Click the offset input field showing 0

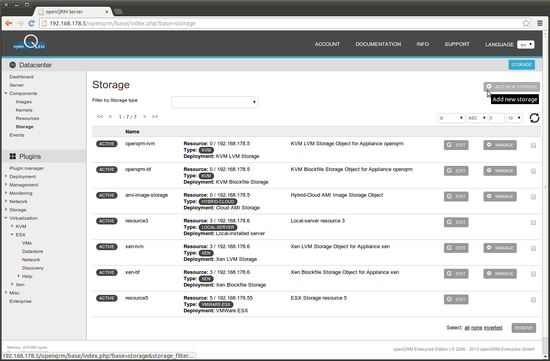[x=496, y=118]
